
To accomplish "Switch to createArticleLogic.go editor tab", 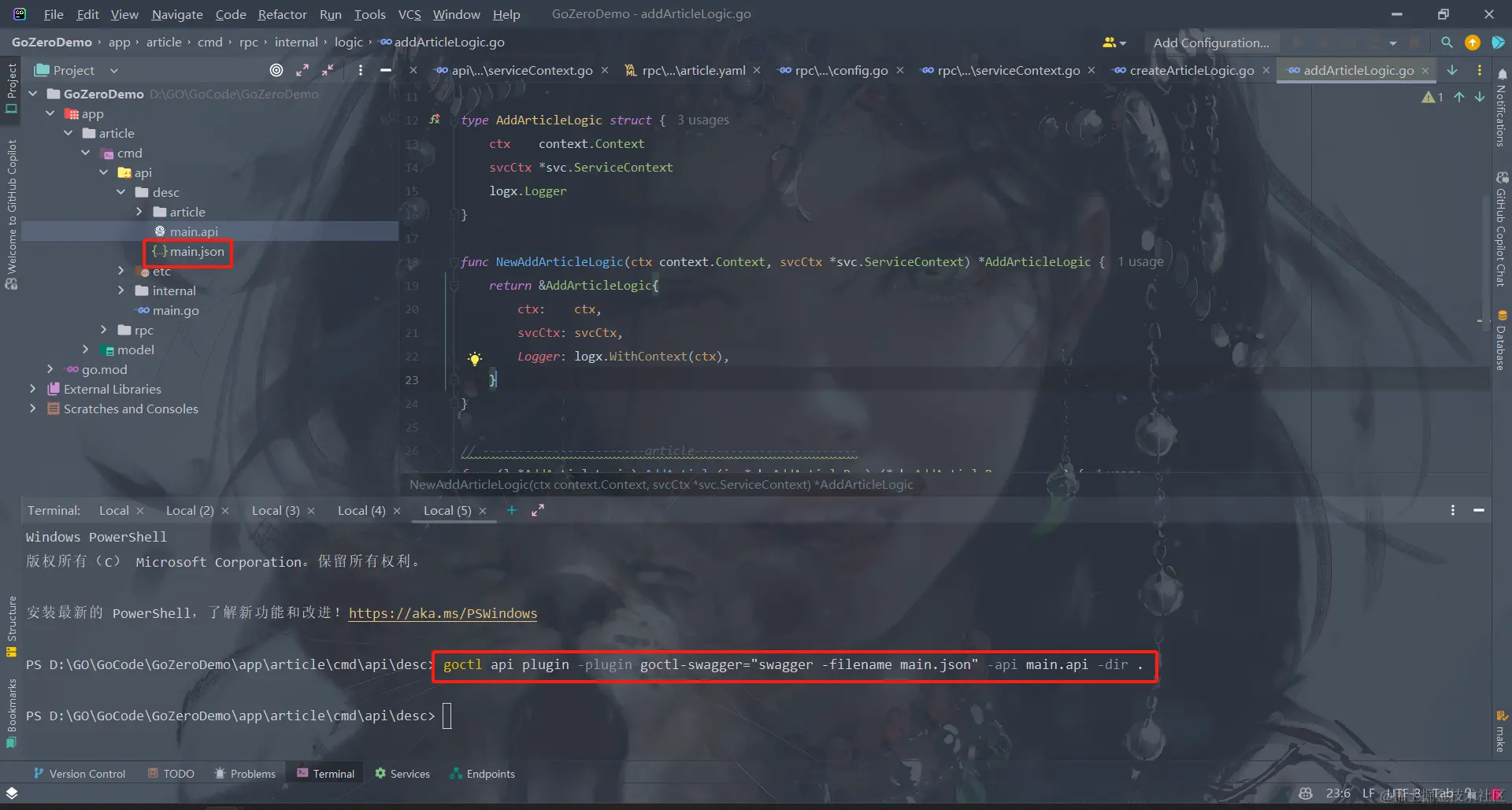I will [x=1191, y=70].
